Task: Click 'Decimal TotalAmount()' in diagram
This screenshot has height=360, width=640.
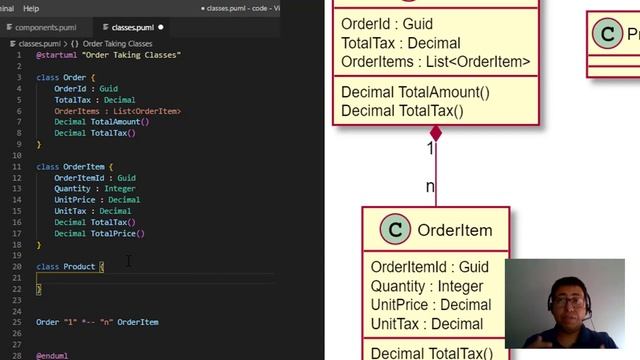Action: 415,92
